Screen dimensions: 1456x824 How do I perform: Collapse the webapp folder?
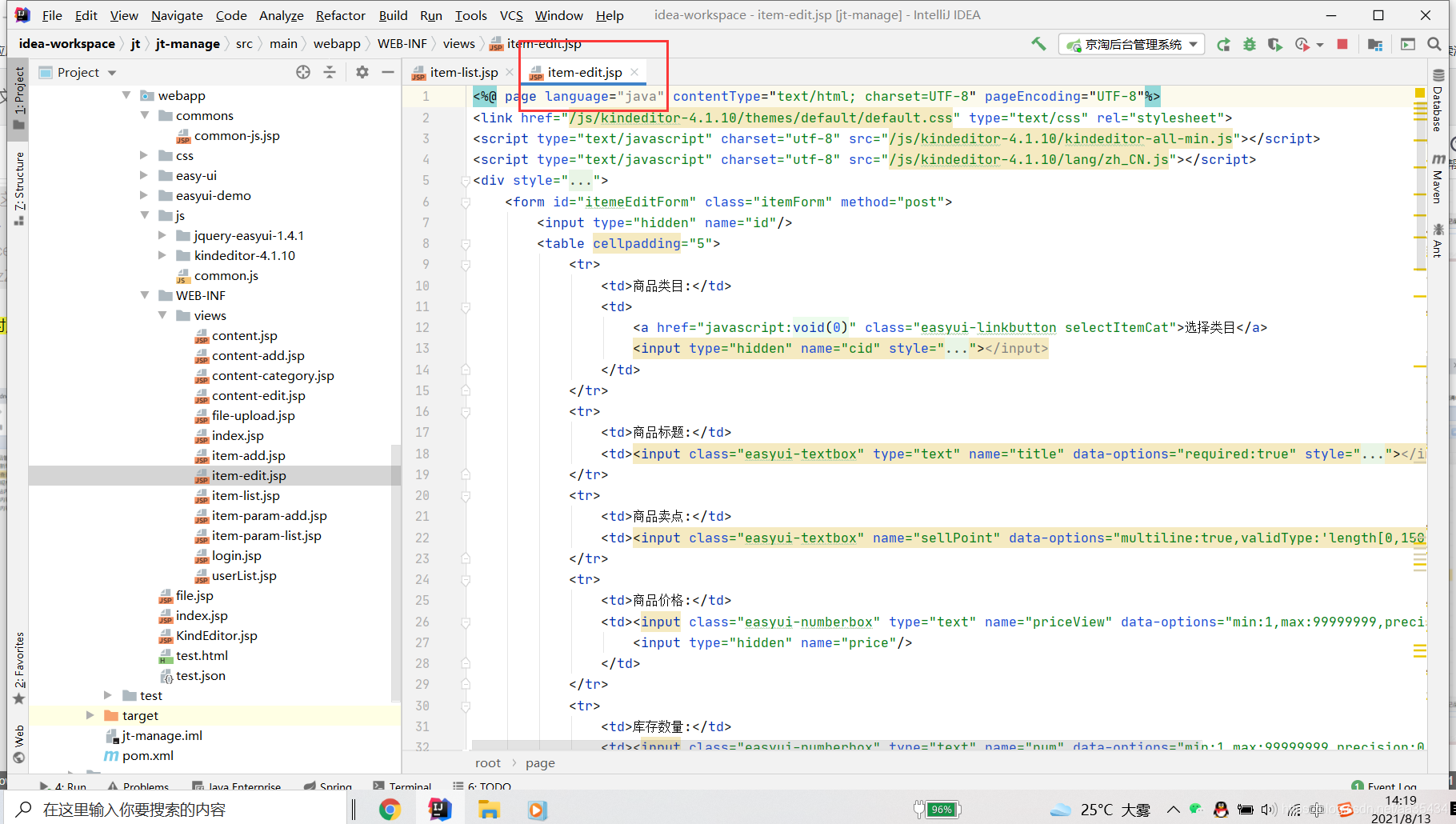pyautogui.click(x=126, y=95)
